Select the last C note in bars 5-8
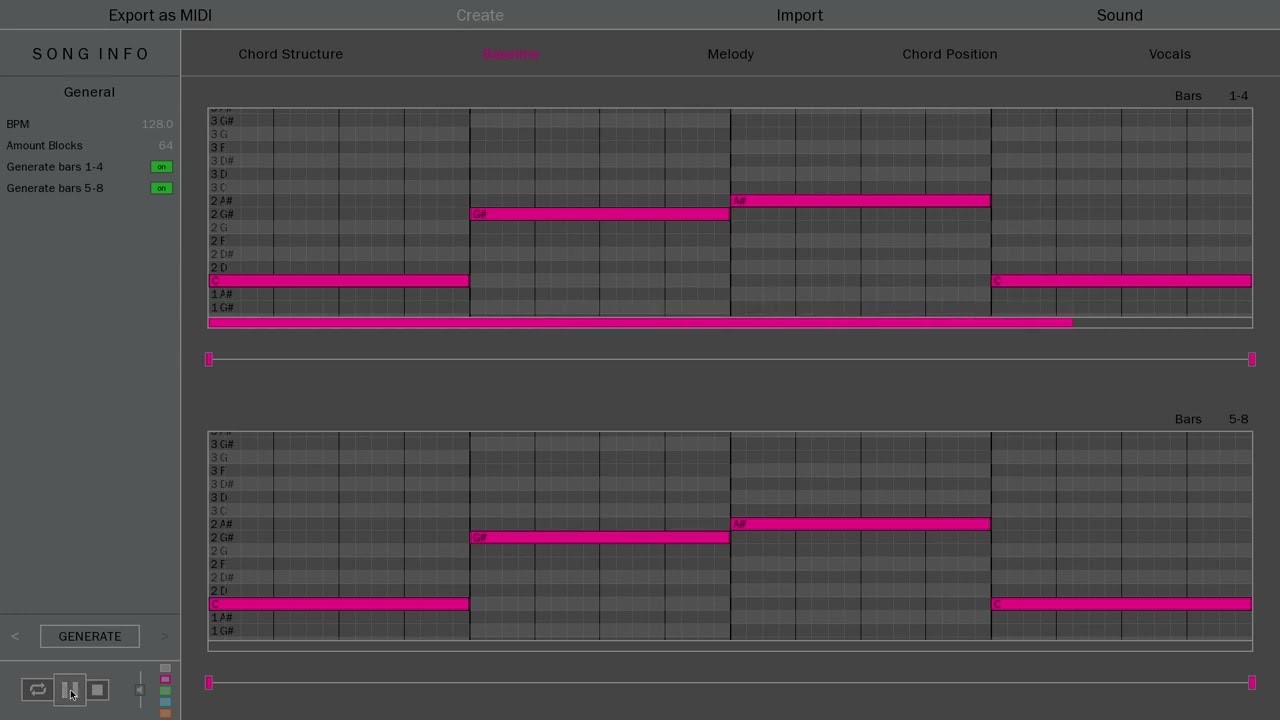 [1122, 604]
